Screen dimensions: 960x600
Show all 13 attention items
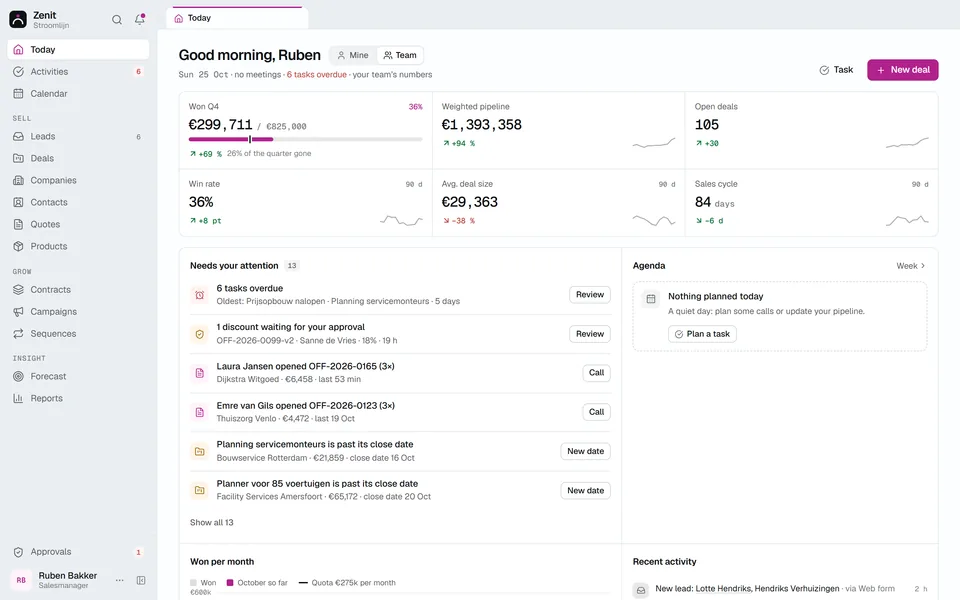pos(211,522)
